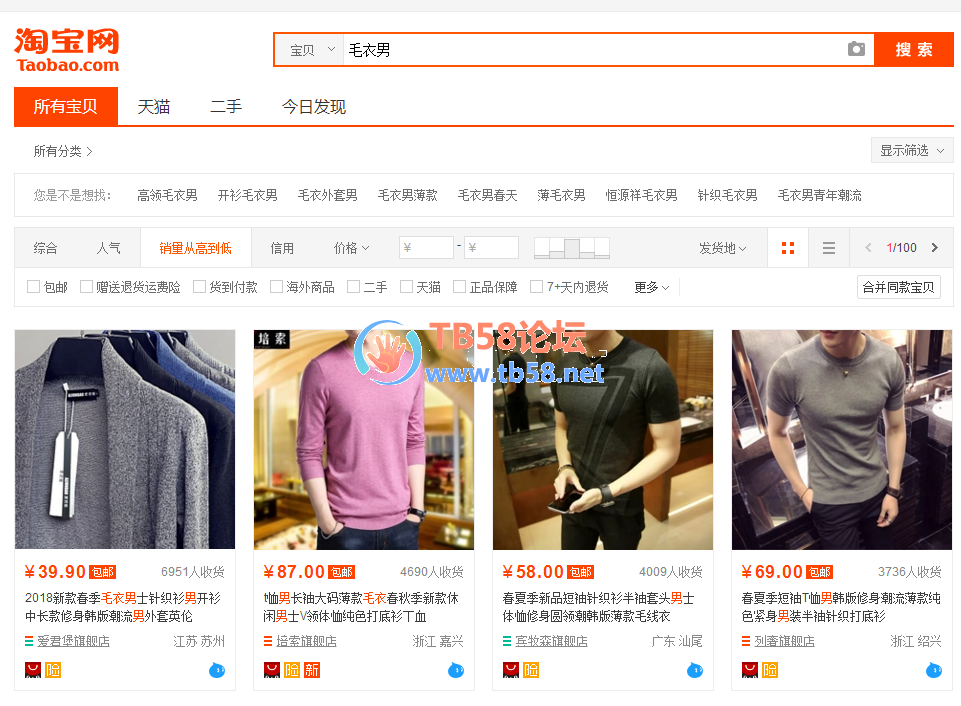This screenshot has height=706, width=961.
Task: Tick the 天猫 filter checkbox
Action: 406,287
